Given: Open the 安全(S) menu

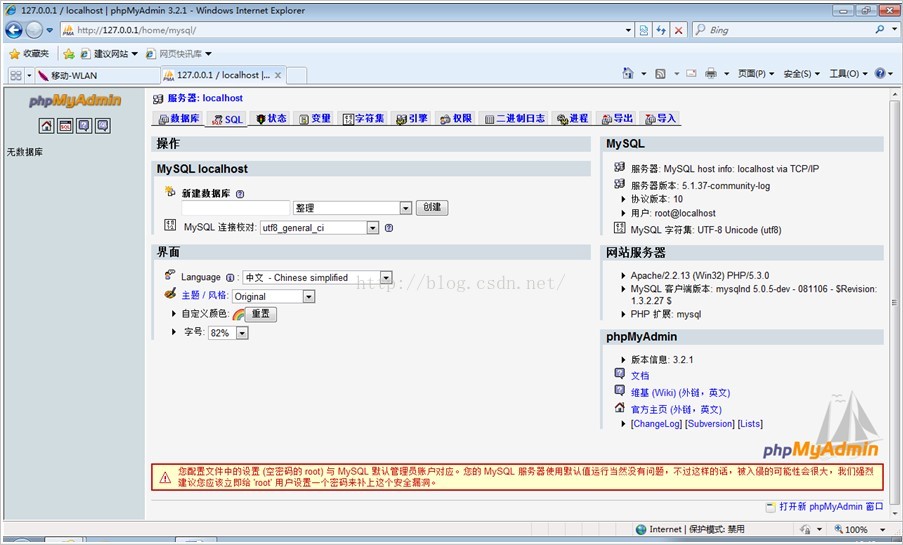Looking at the screenshot, I should pyautogui.click(x=801, y=74).
